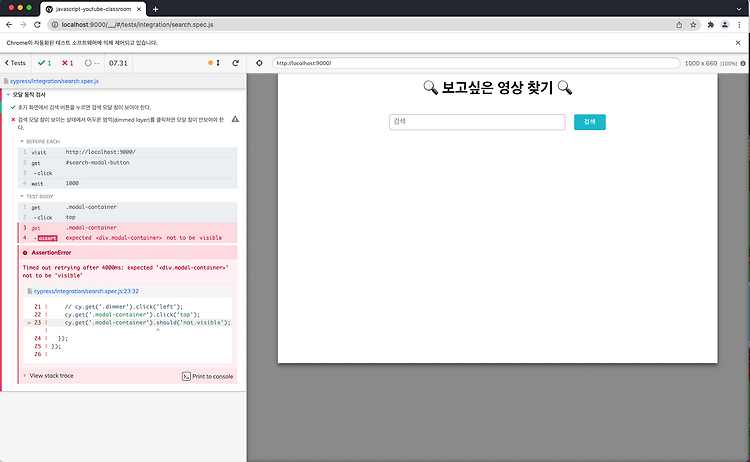Click the share icon in the address bar
Viewport: 750px width, 462px height.
(679, 24)
